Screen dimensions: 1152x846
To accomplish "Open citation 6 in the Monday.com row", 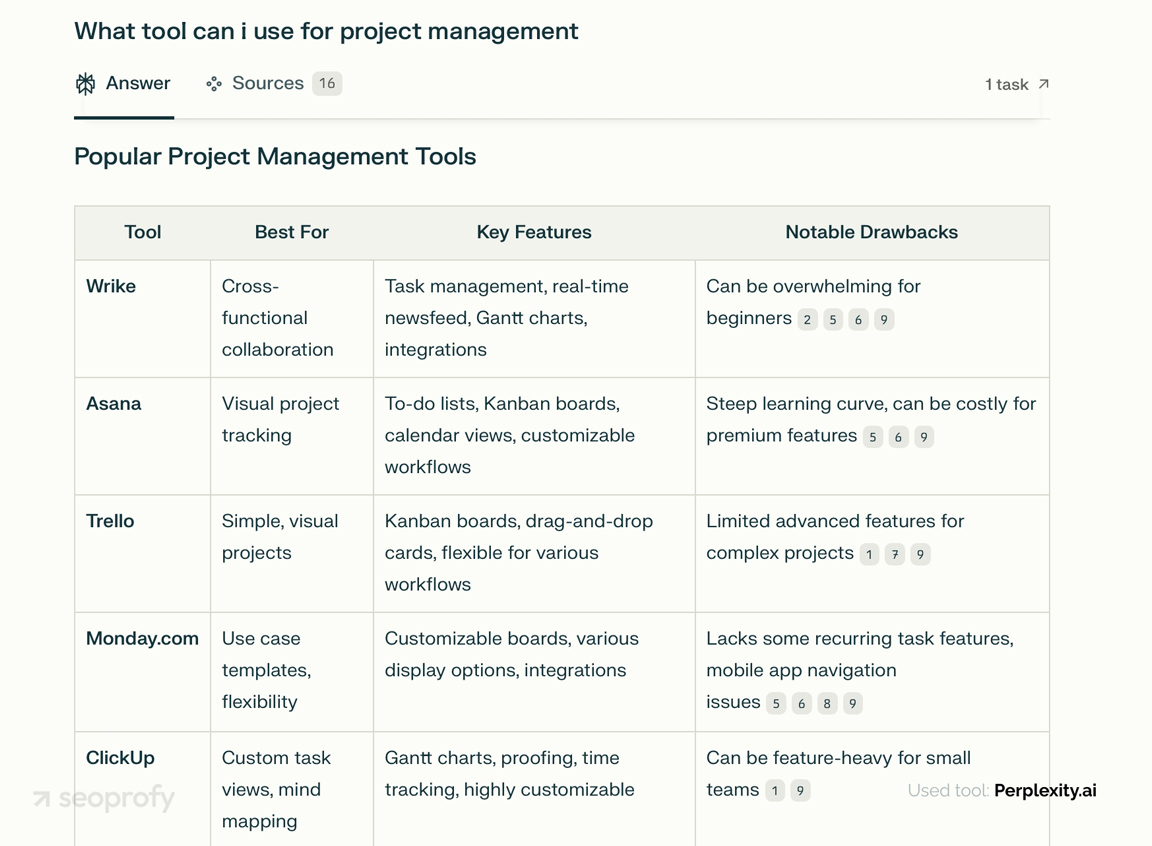I will tap(802, 704).
